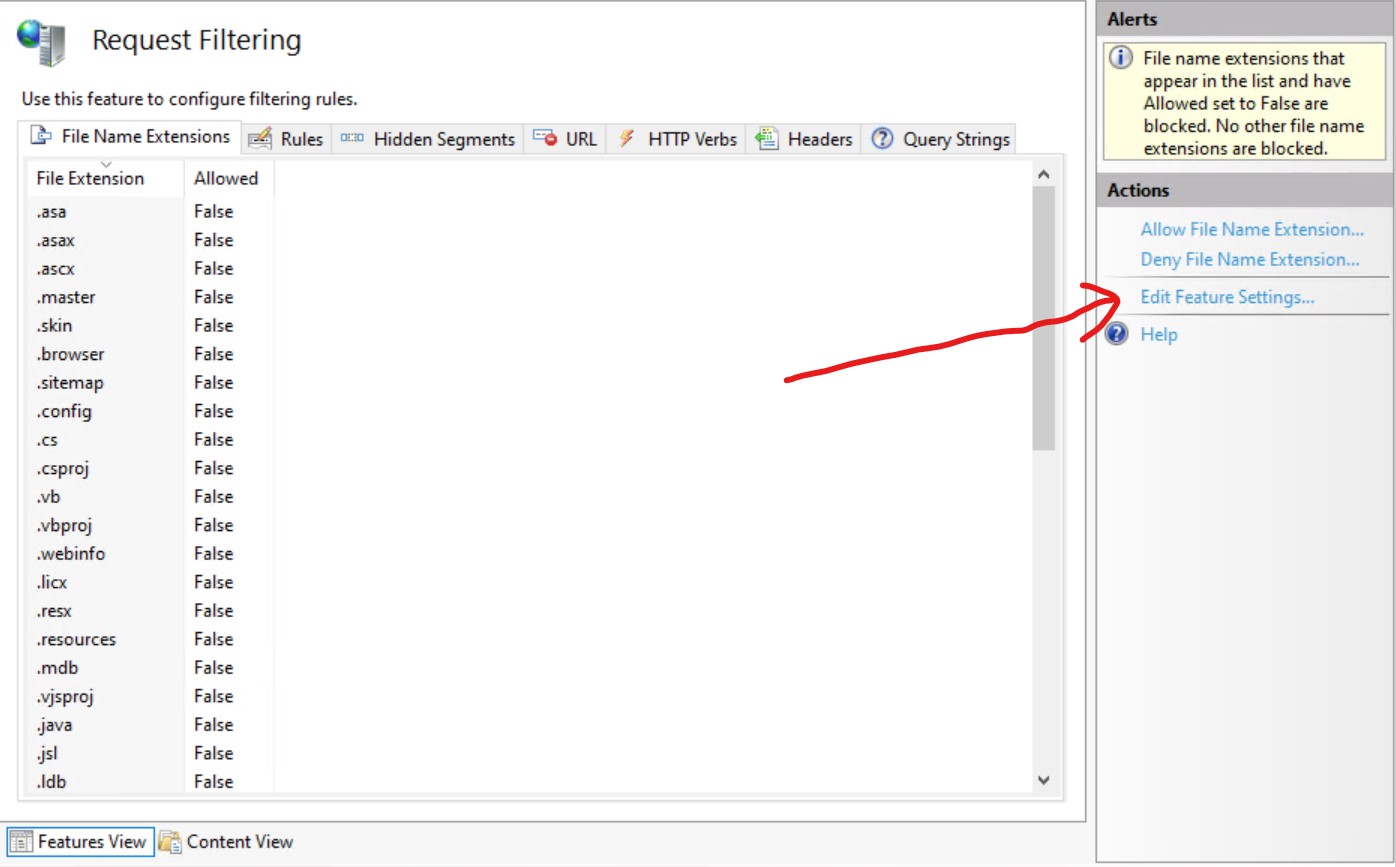Click the HTTP Verbs lightning icon
This screenshot has height=867, width=1396.
(x=626, y=139)
